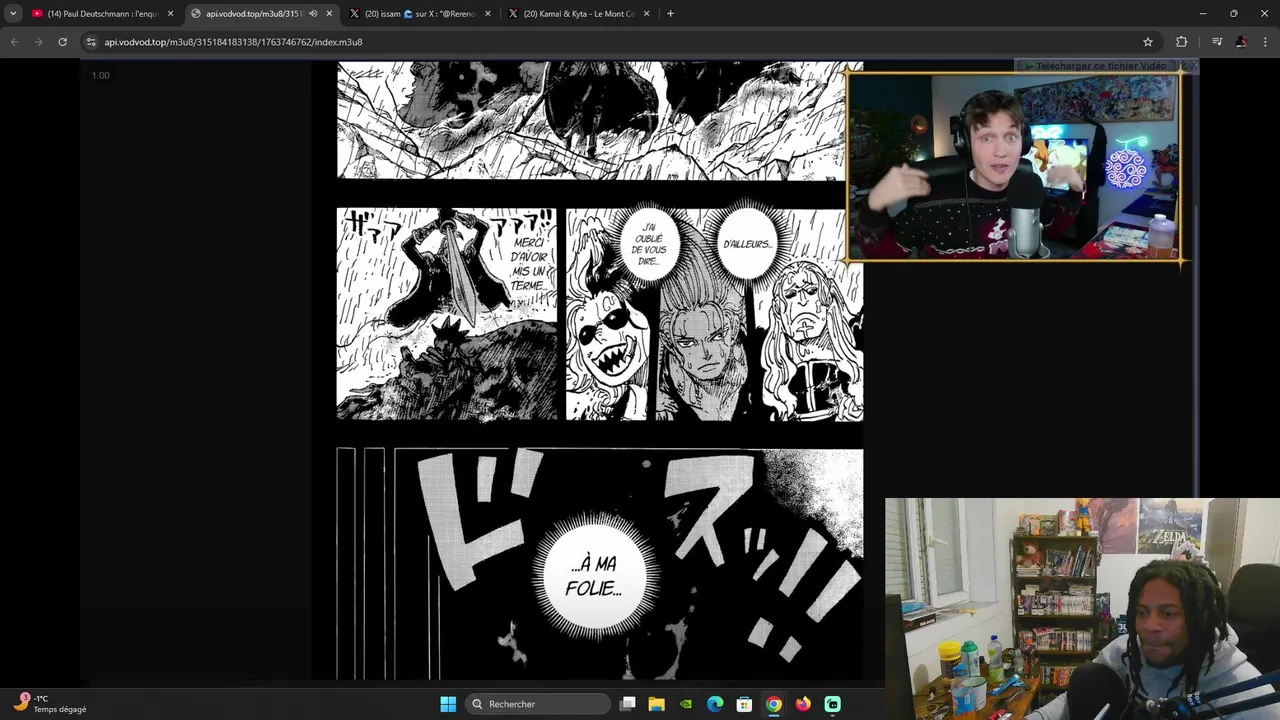Go forward with the browser forward arrow
This screenshot has width=1280, height=720.
tap(38, 42)
